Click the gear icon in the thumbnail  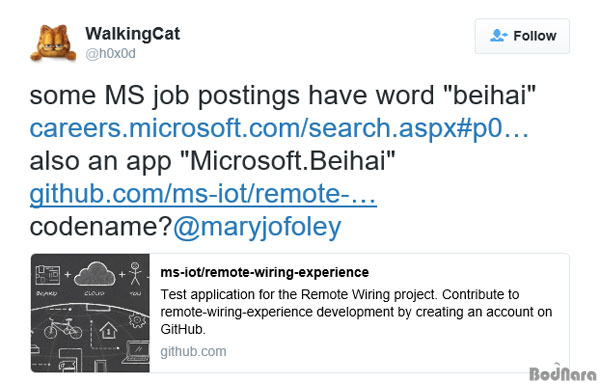pos(137,320)
